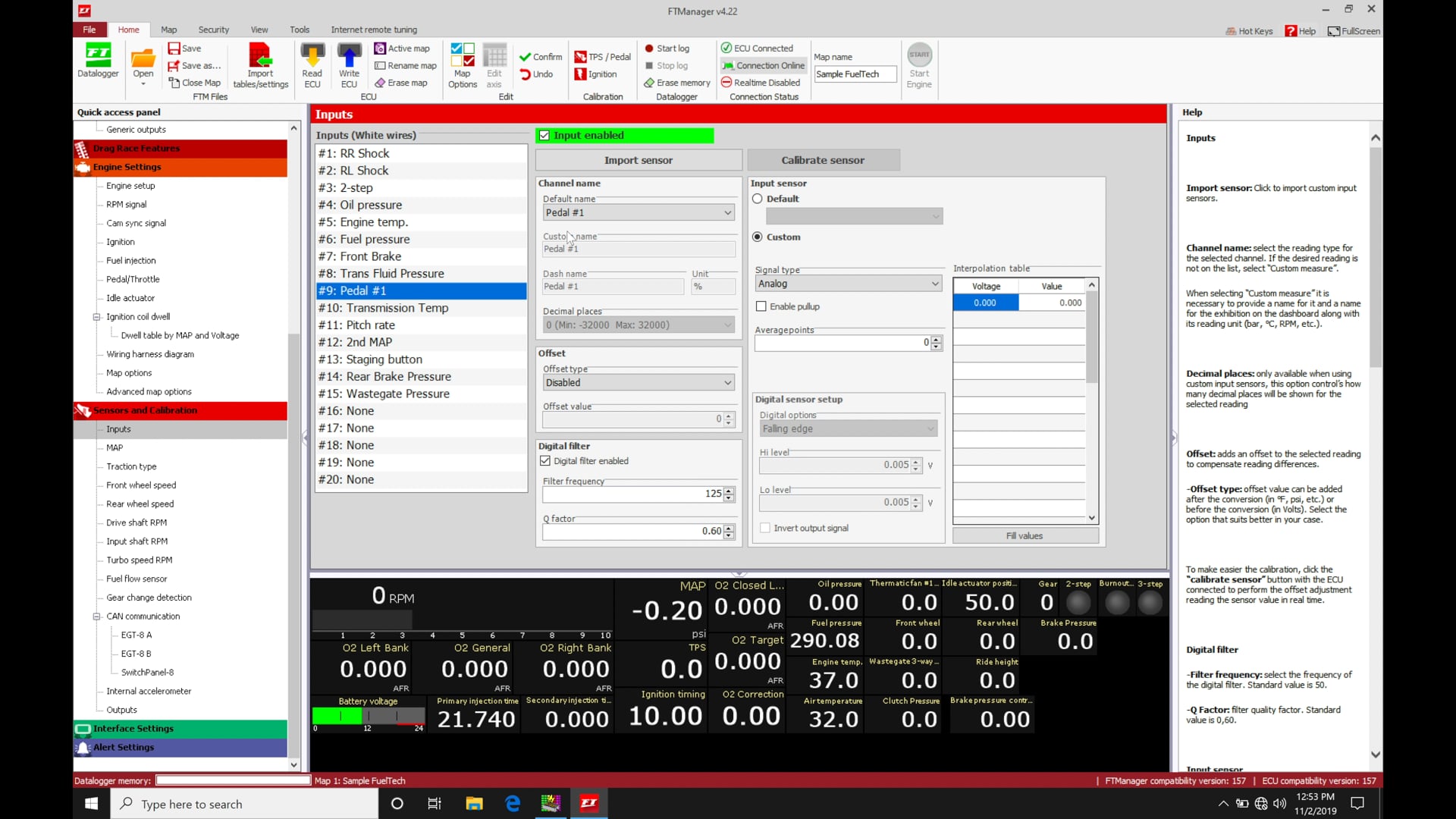Open Microsoft Edge from taskbar
This screenshot has height=819, width=1456.
tap(513, 804)
